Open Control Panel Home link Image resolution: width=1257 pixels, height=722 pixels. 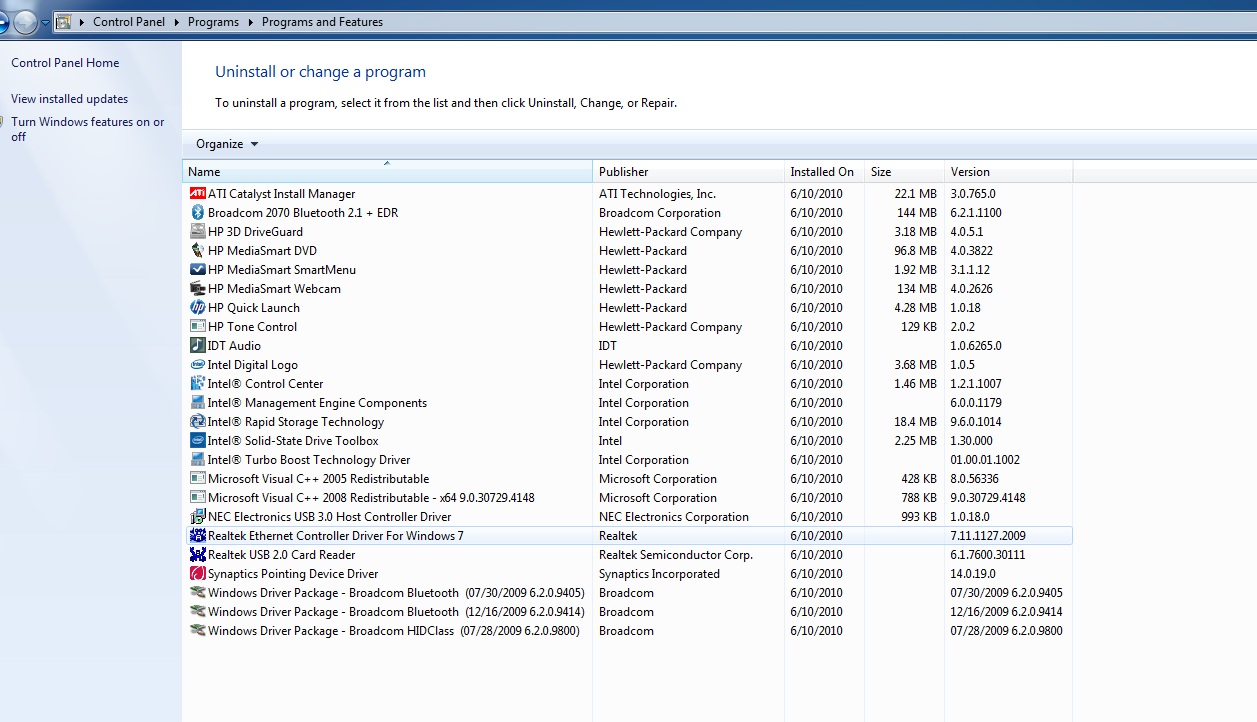click(65, 63)
